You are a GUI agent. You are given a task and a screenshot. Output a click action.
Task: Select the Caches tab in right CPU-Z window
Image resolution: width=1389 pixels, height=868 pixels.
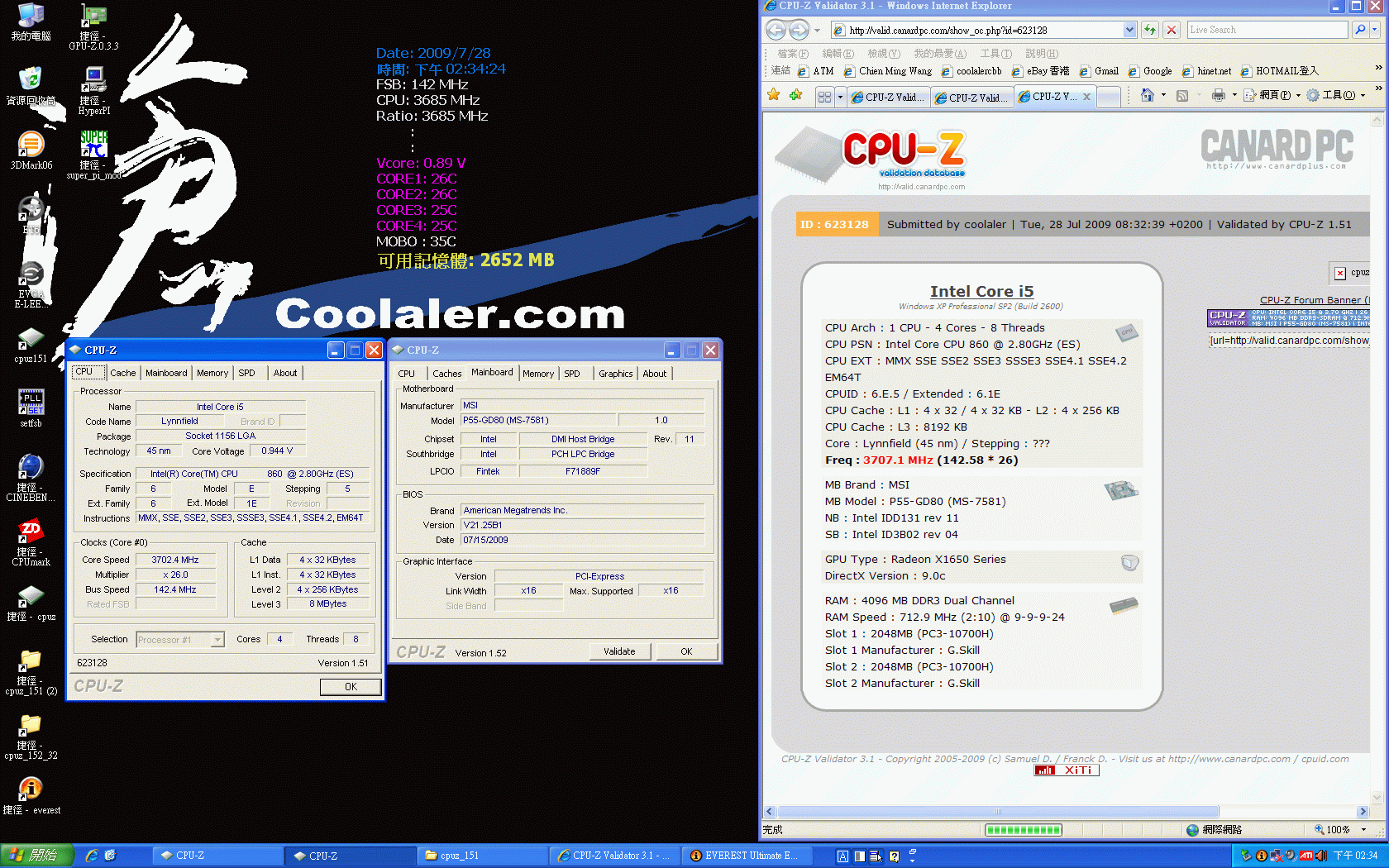pos(447,374)
